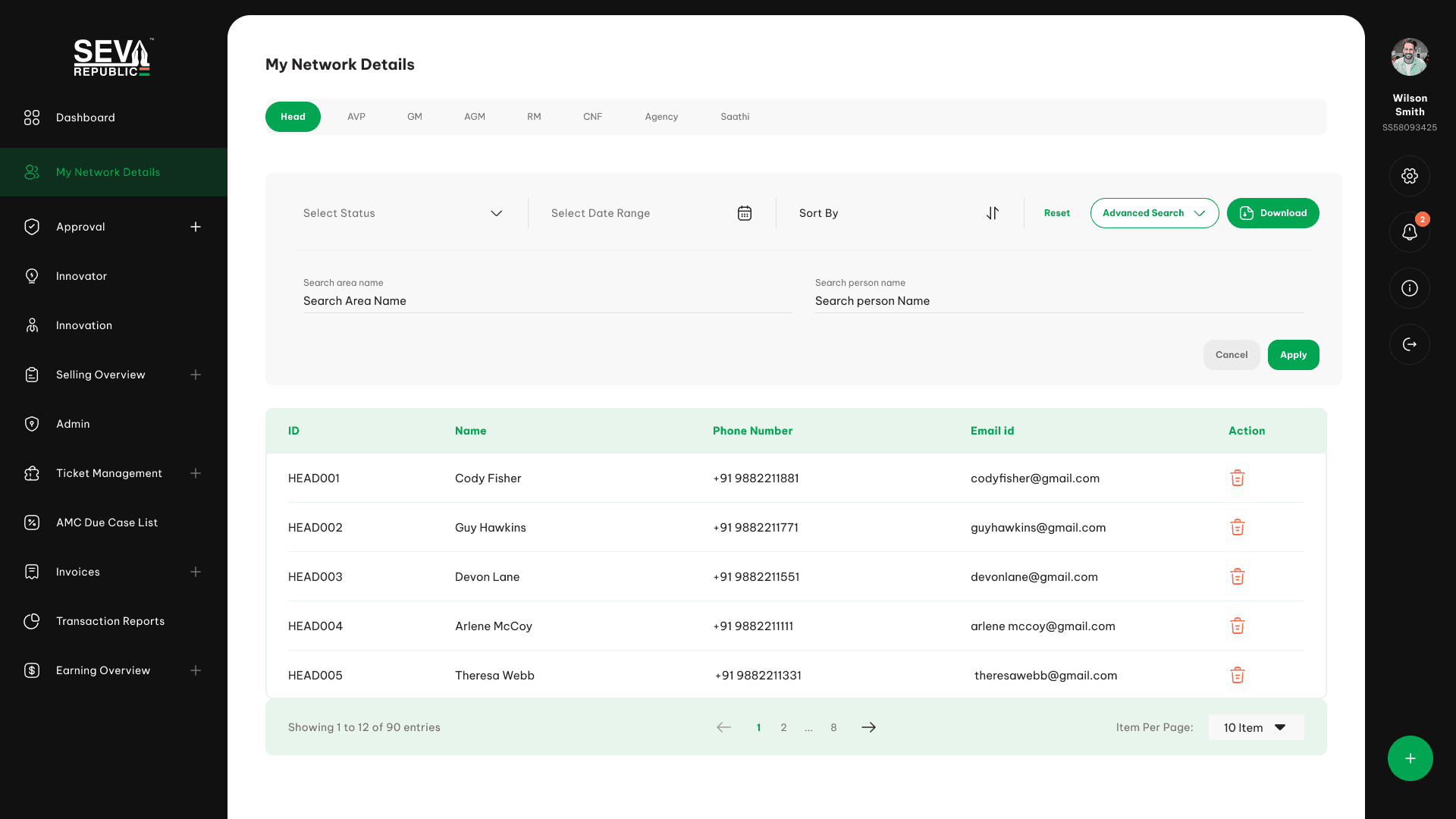Screen dimensions: 1456x819
Task: Expand the Ticket Management submenu
Action: [x=196, y=473]
